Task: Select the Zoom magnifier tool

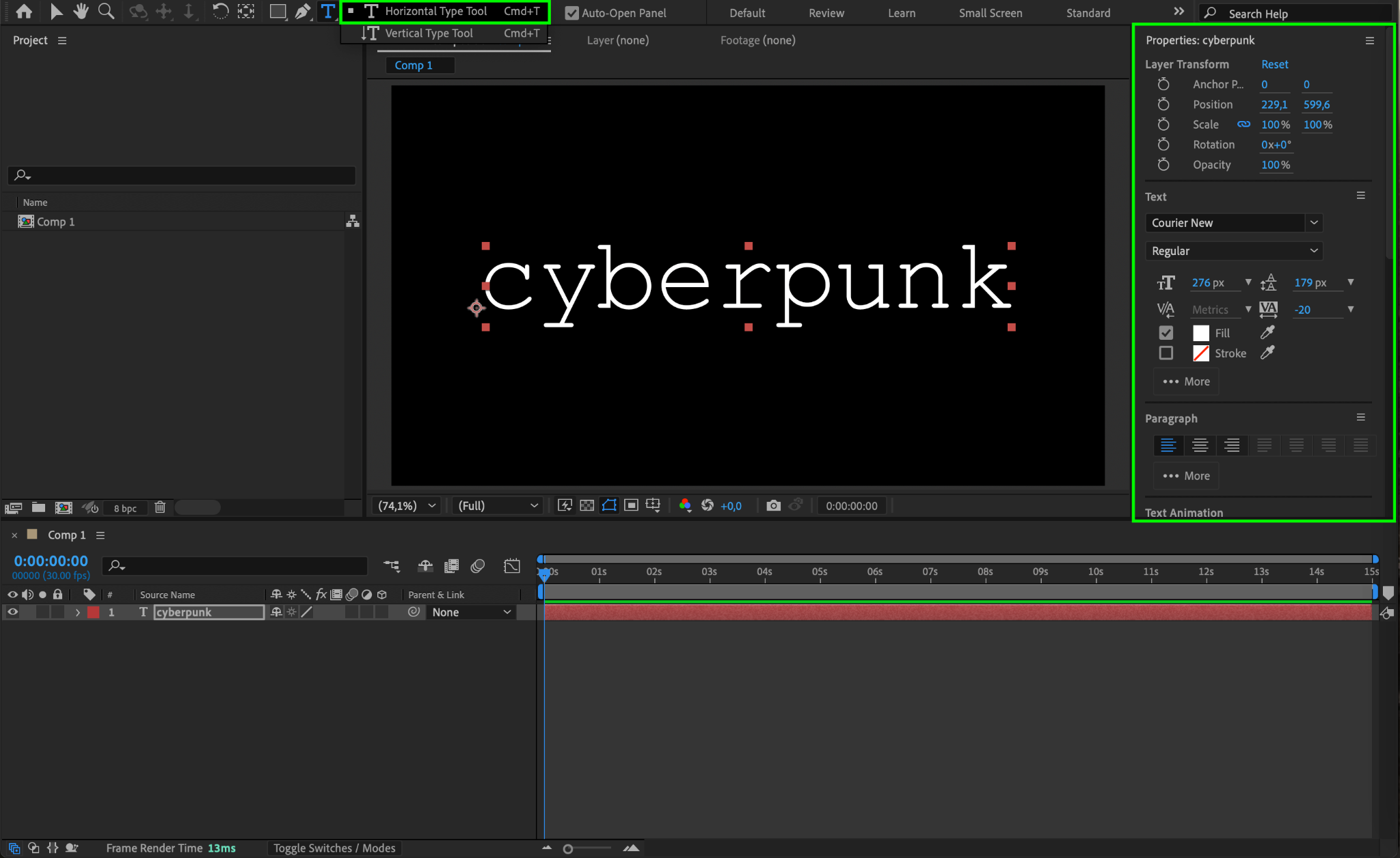Action: (x=106, y=11)
